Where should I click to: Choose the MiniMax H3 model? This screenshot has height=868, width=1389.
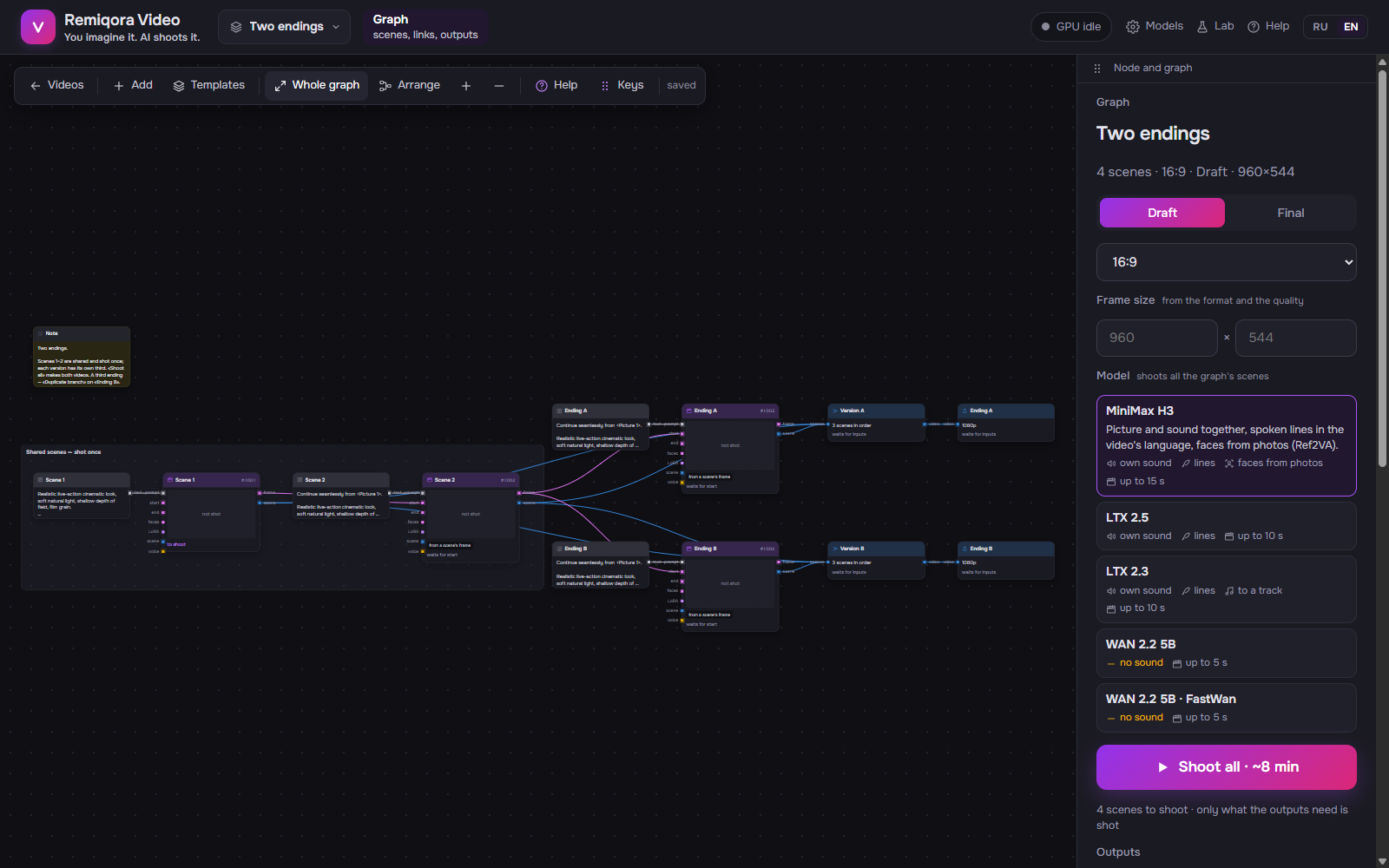point(1227,445)
